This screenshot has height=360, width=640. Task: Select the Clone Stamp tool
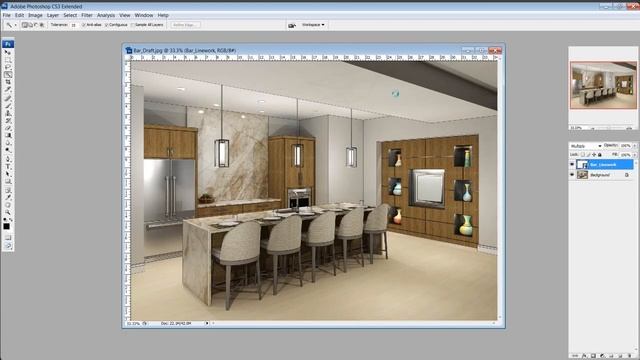point(8,113)
